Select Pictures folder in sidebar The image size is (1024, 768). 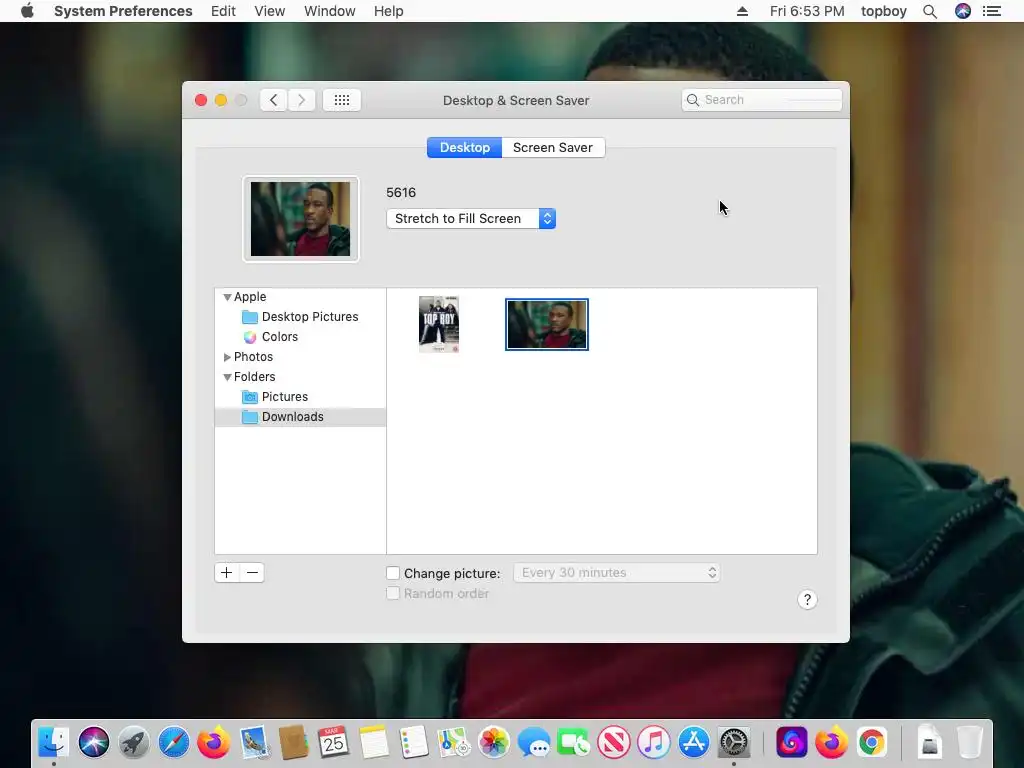[x=300, y=397]
